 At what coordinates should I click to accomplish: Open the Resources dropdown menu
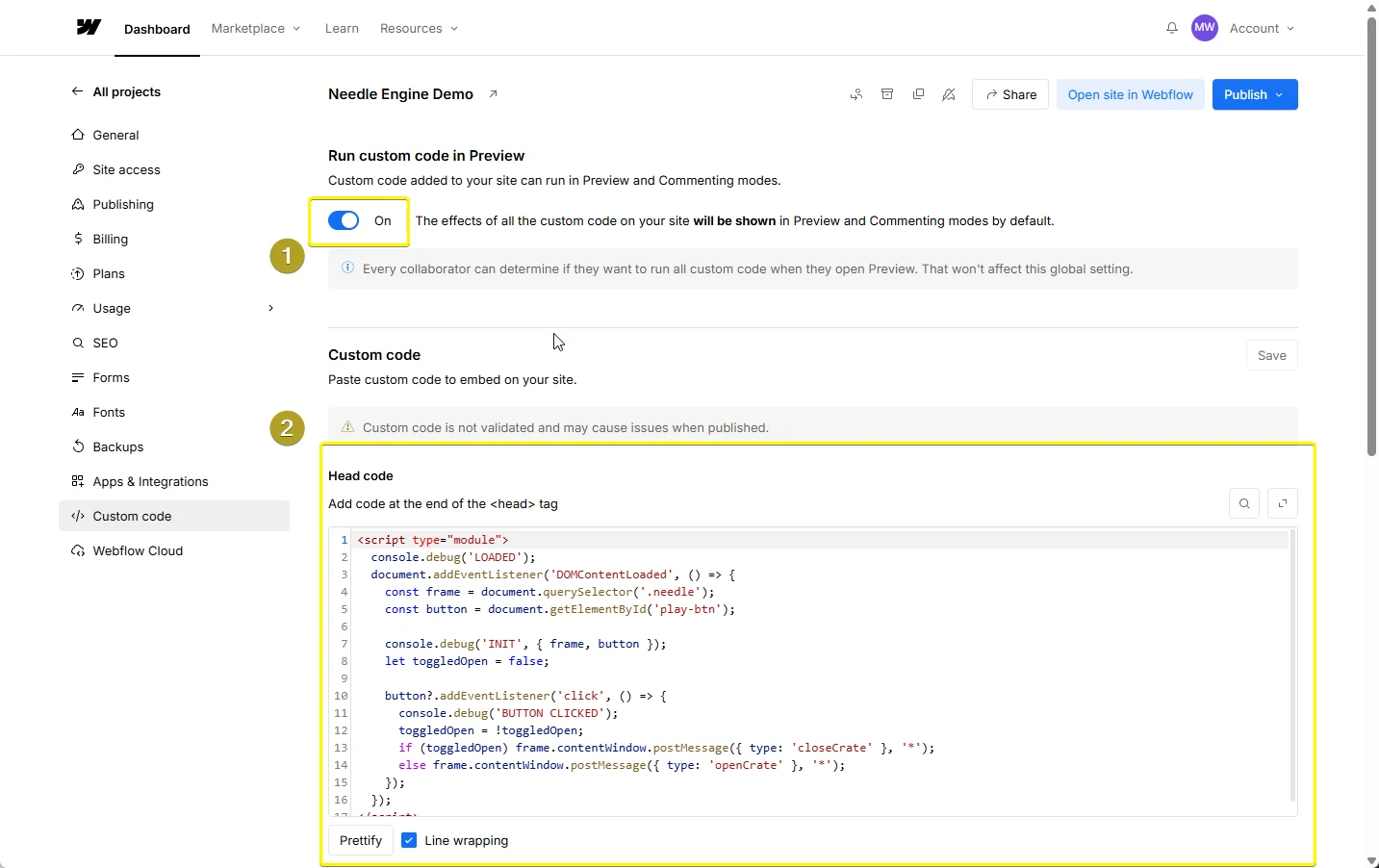[x=420, y=29]
